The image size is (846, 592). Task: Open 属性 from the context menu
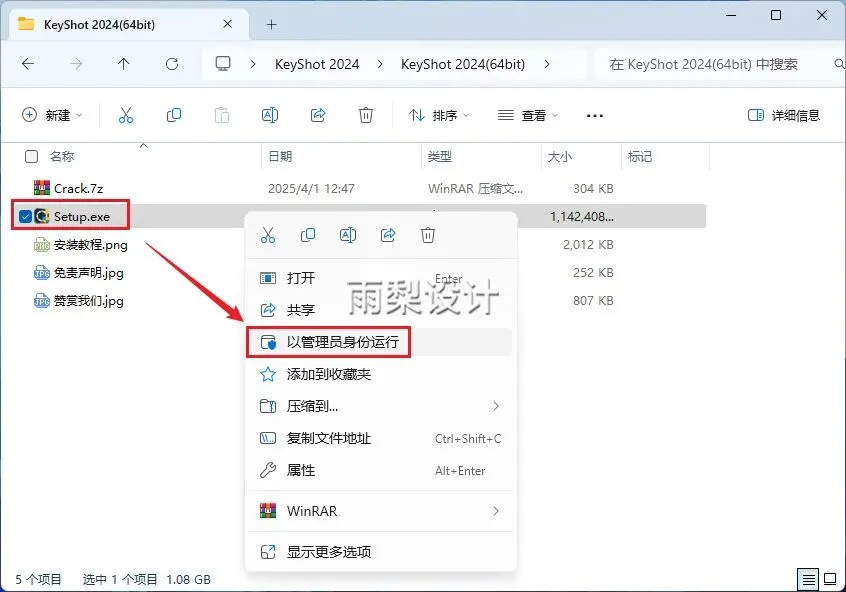coord(379,470)
